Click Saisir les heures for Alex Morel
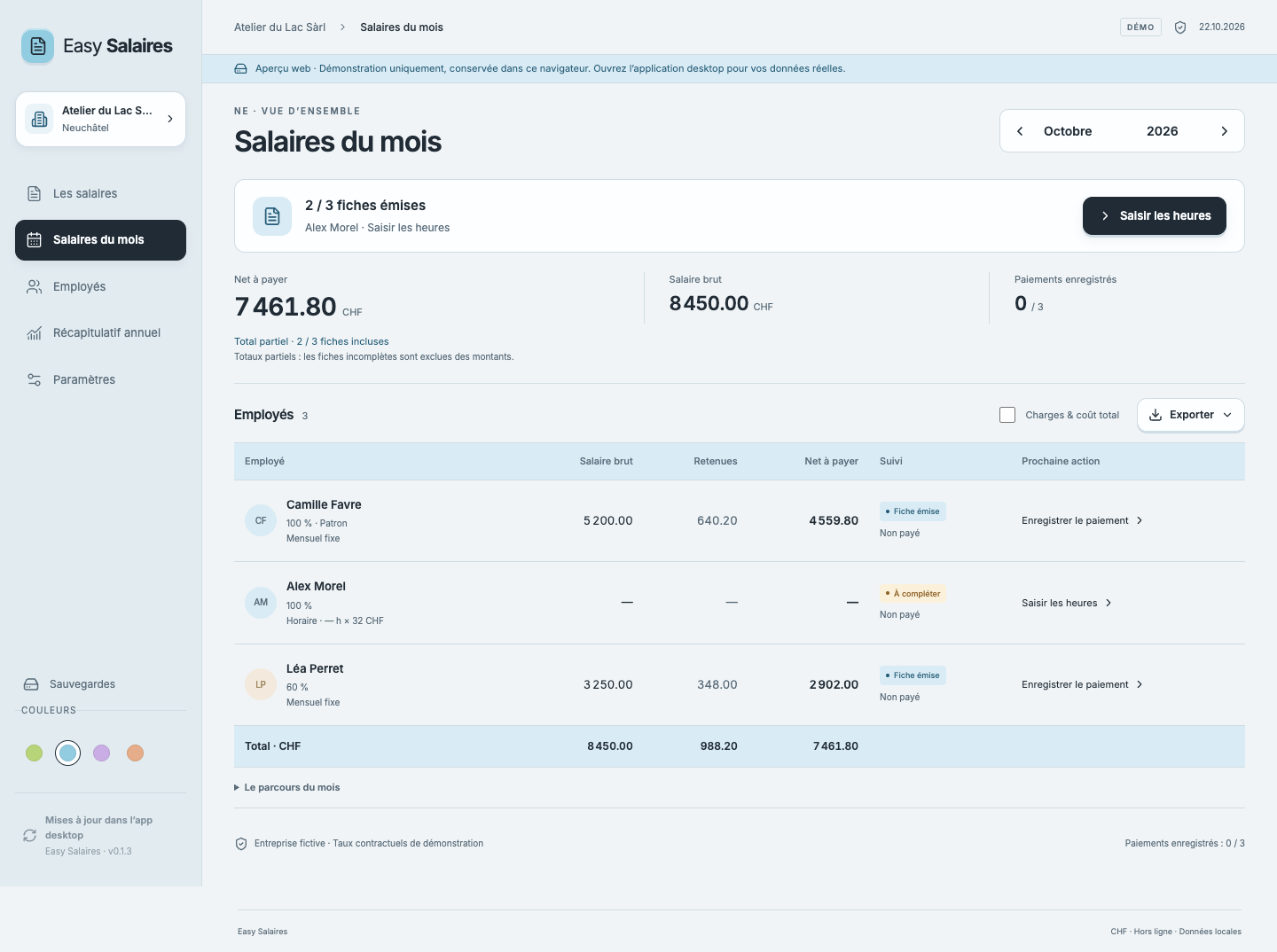 click(x=1067, y=603)
